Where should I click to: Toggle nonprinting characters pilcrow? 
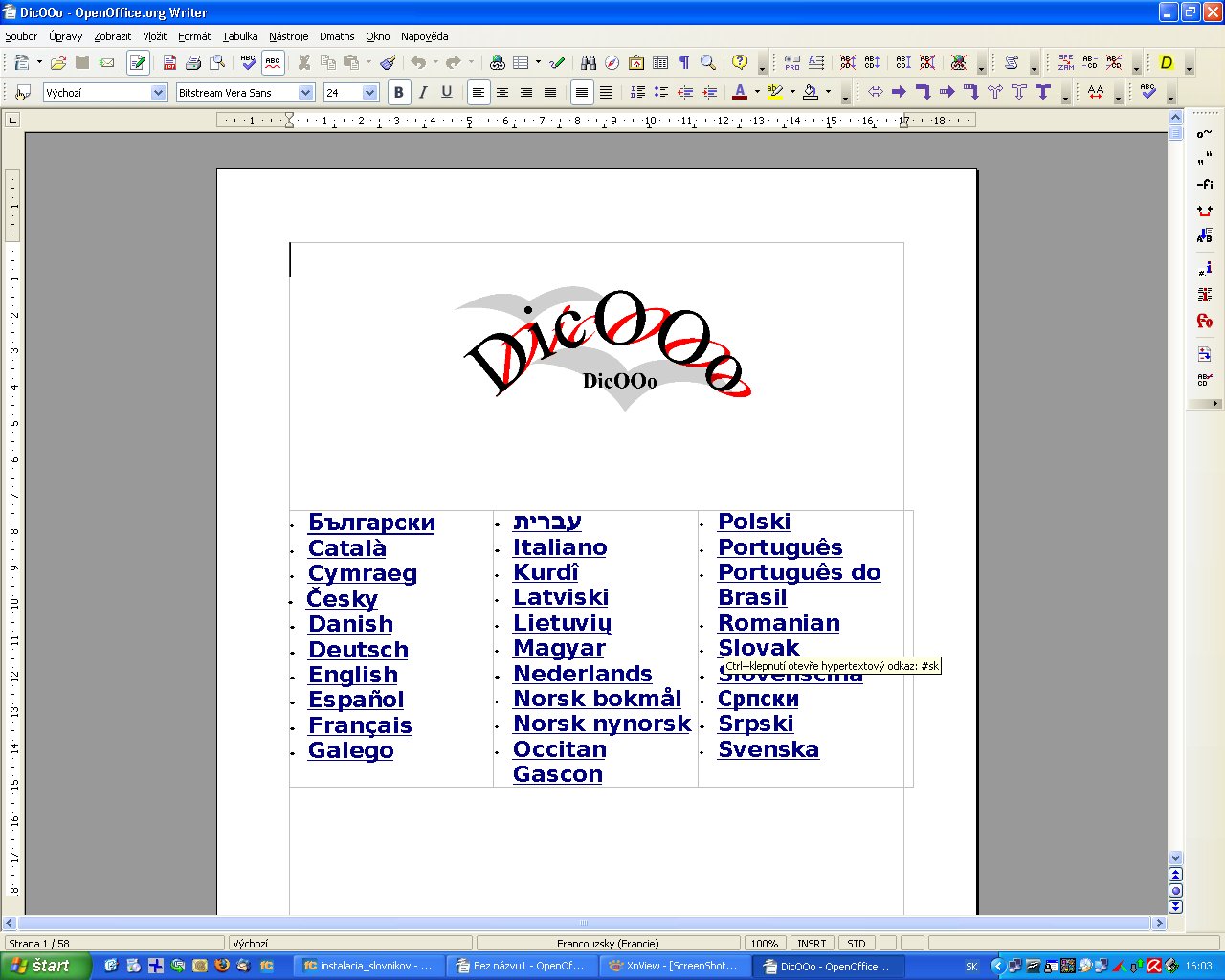(x=684, y=62)
